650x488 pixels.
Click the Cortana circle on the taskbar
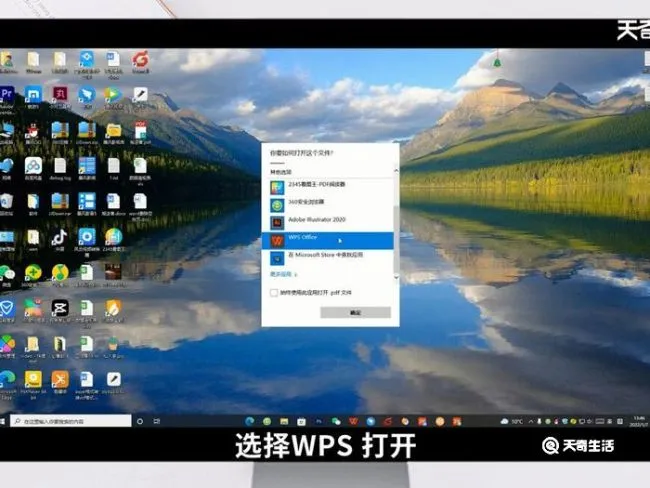140,421
